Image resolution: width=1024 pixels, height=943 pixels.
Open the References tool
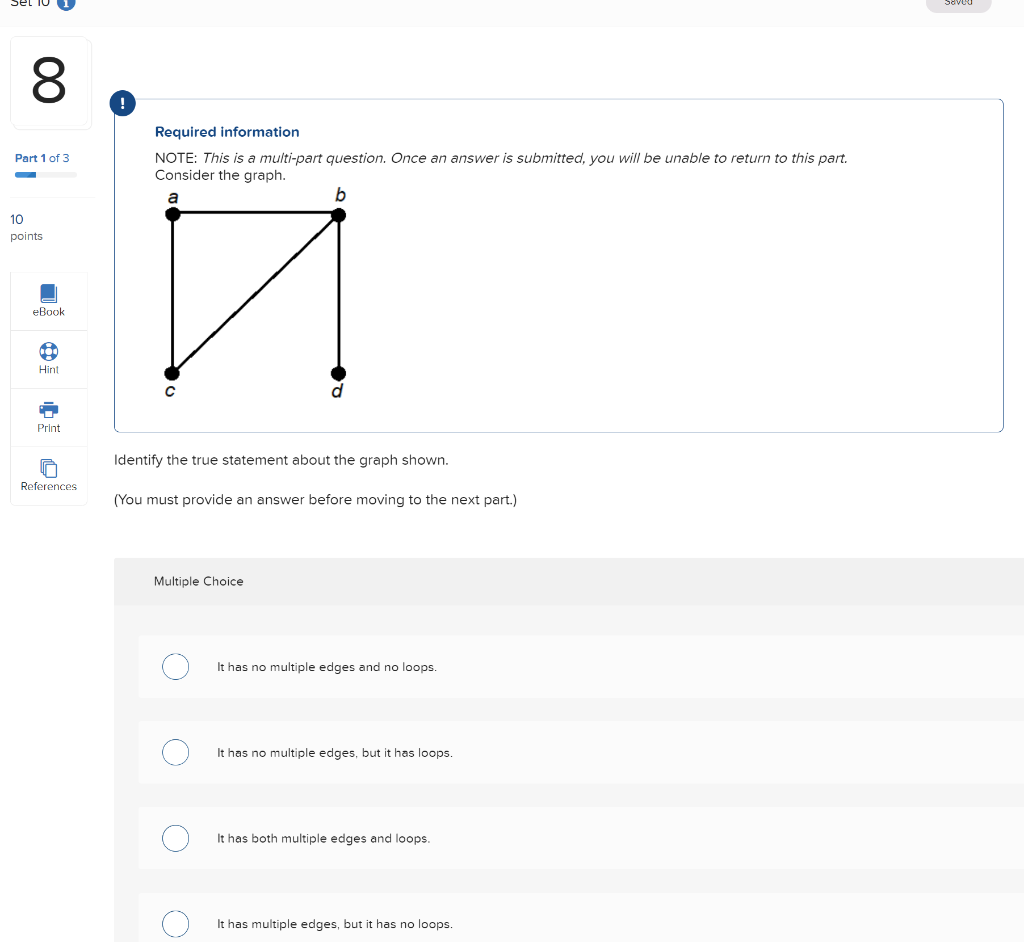point(48,474)
